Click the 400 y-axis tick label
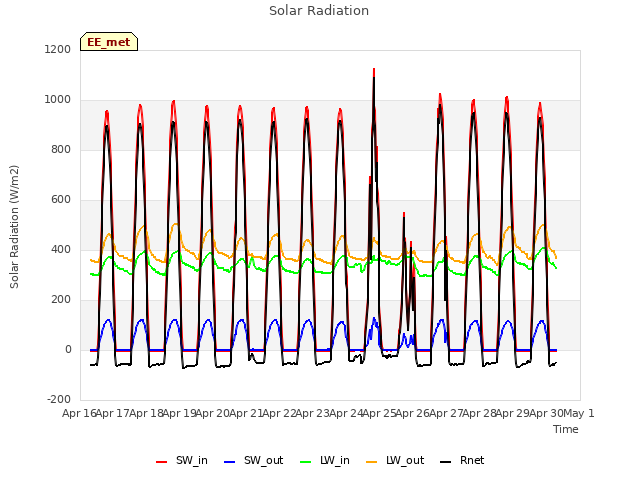Image resolution: width=640 pixels, height=480 pixels. [61, 249]
